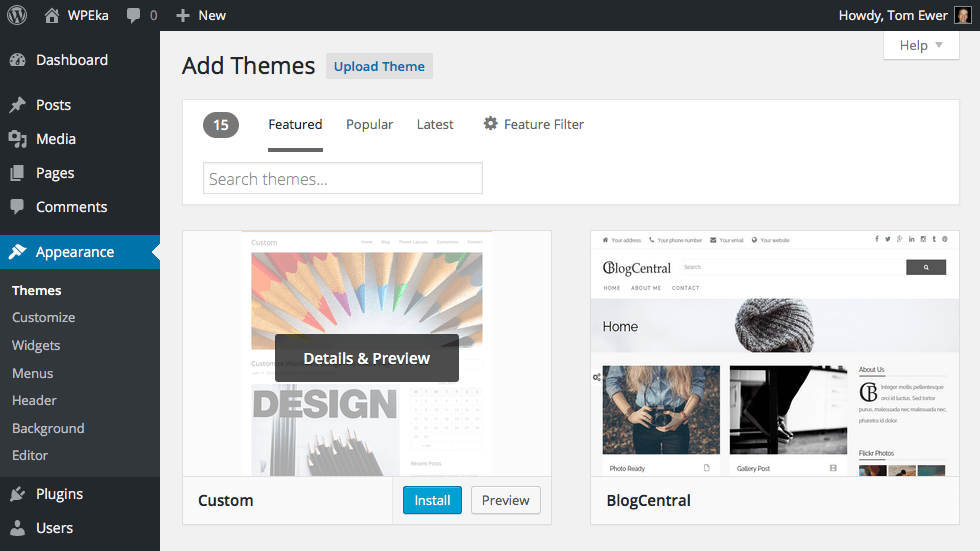
Task: Switch to the Popular themes tab
Action: point(369,124)
